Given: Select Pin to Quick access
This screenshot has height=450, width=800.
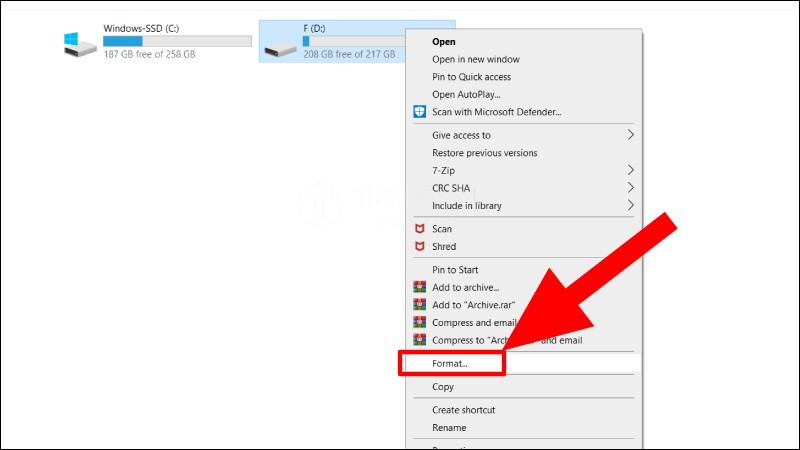Looking at the screenshot, I should (471, 77).
